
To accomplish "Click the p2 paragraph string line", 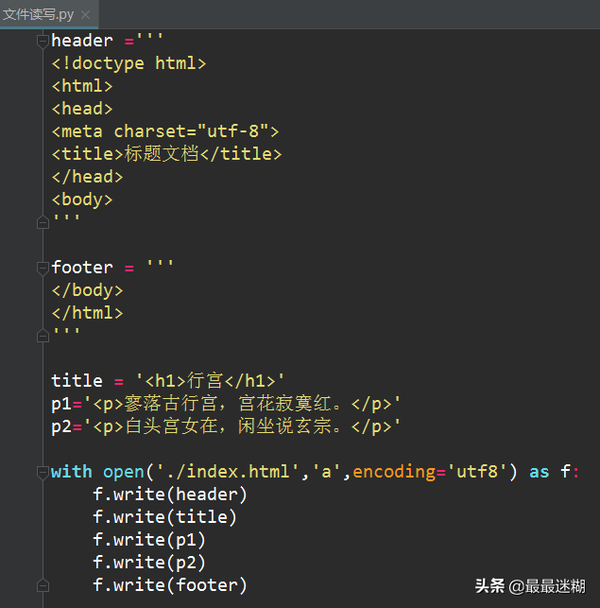I will point(226,426).
